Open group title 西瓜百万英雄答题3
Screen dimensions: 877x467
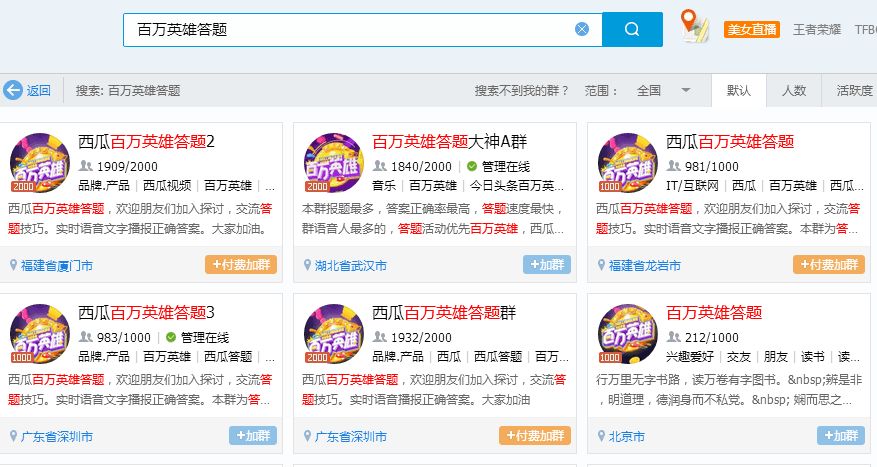coord(147,313)
